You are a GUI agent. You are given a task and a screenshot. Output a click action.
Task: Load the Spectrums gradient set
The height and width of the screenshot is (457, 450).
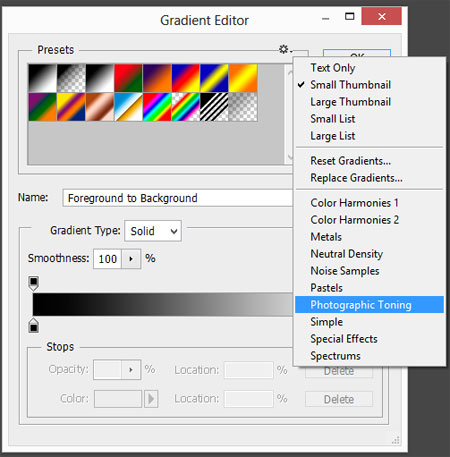[x=369, y=356]
